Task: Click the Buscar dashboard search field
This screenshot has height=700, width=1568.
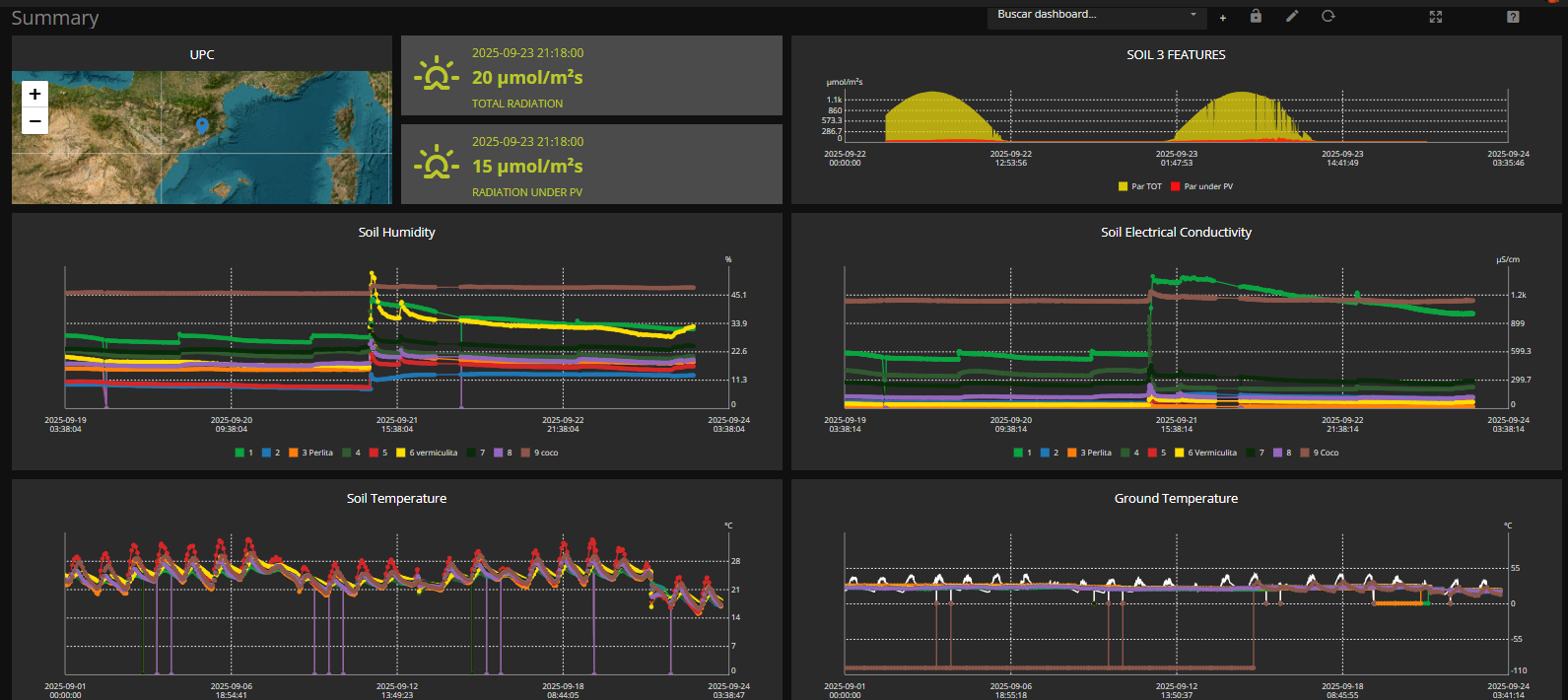Action: [1084, 15]
